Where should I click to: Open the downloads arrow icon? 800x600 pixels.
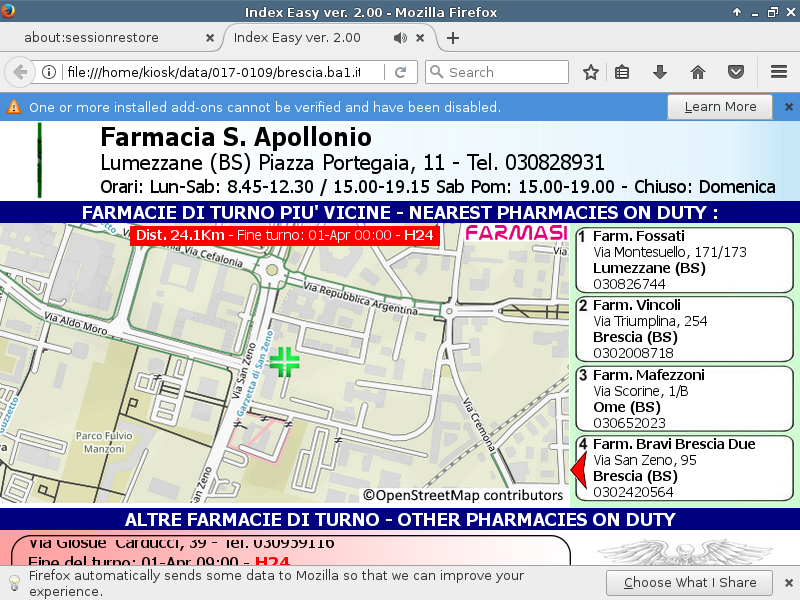660,72
